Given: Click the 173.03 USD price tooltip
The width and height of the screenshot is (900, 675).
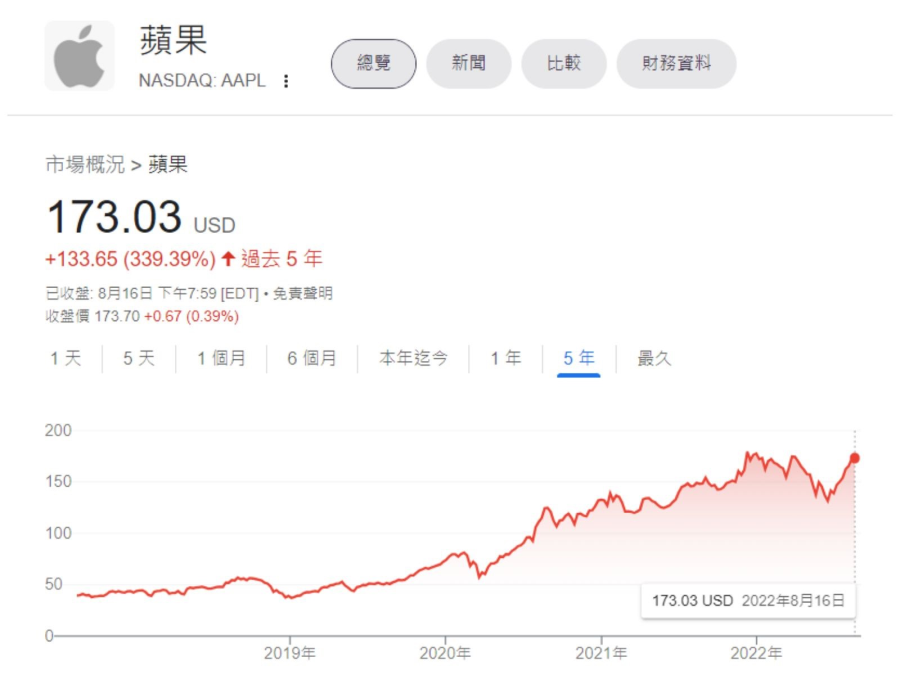Looking at the screenshot, I should [x=748, y=601].
